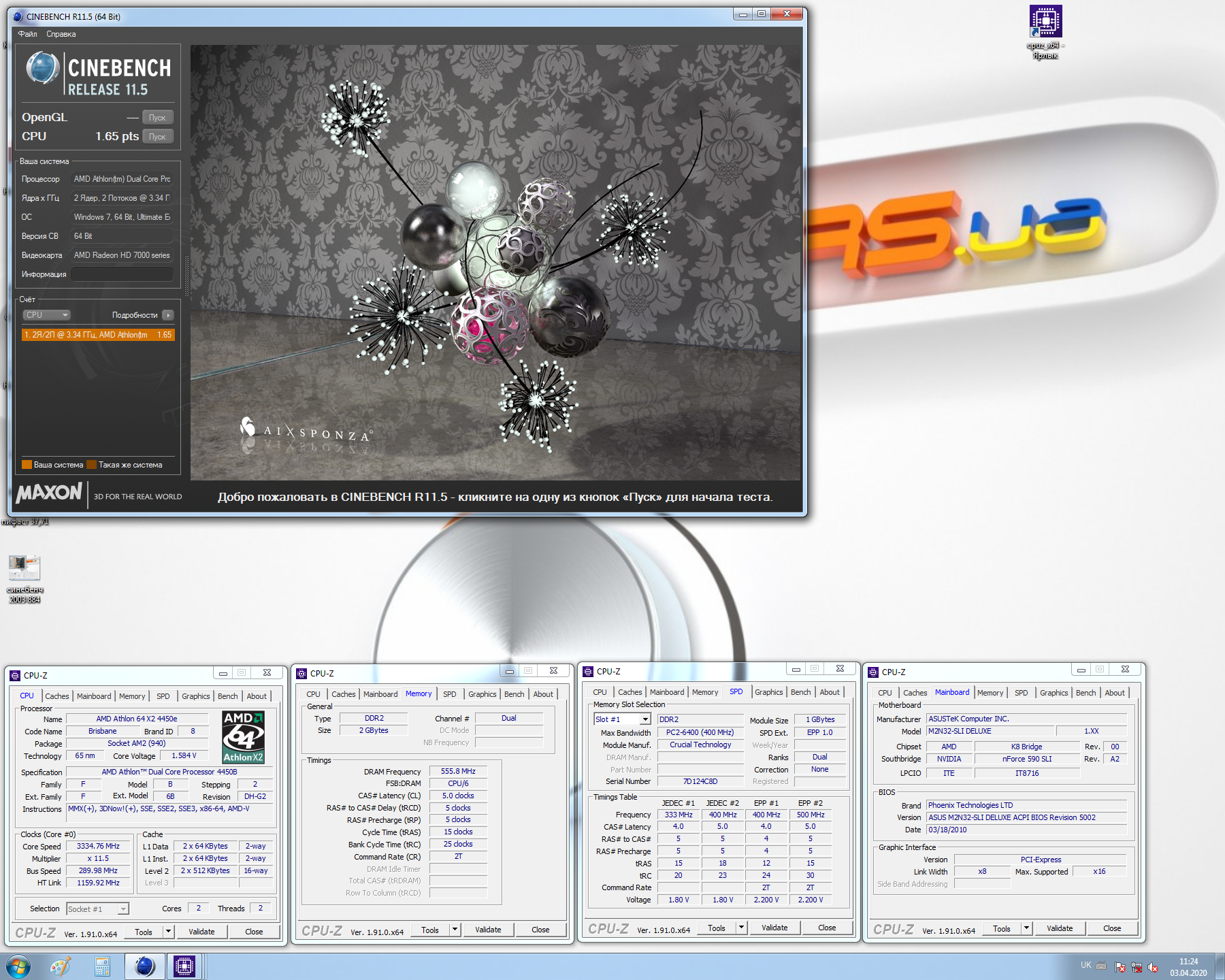Open the синебенч desktop file icon
Screen dimensions: 1225x980
[24, 578]
